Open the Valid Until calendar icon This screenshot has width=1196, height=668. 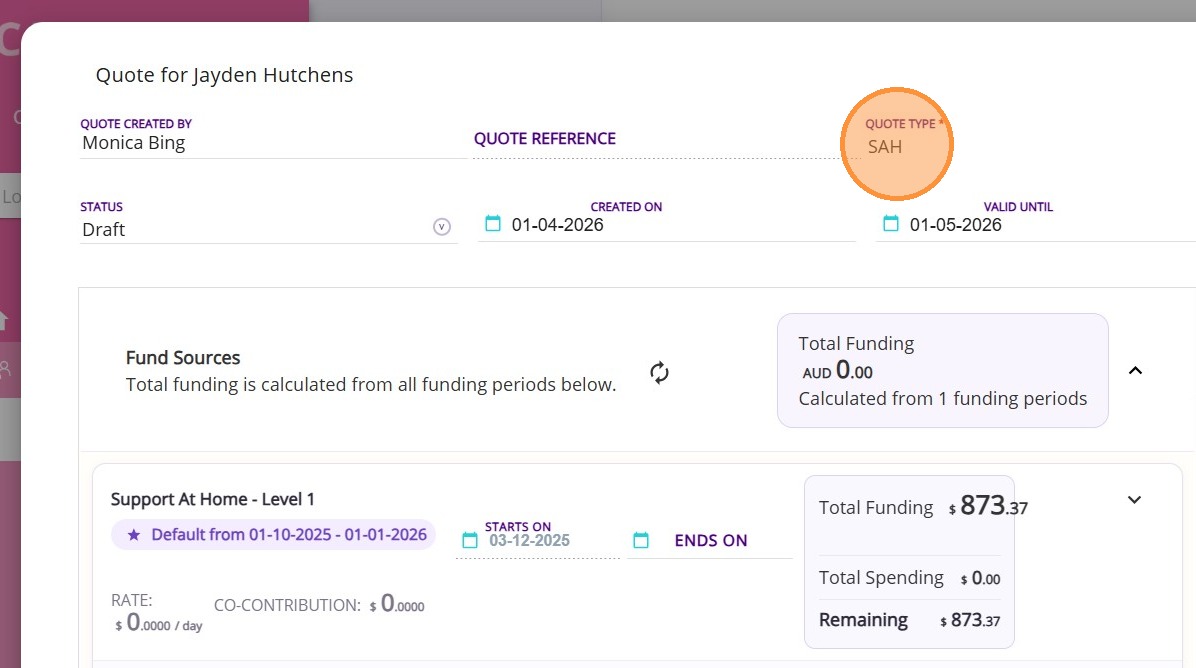[890, 224]
